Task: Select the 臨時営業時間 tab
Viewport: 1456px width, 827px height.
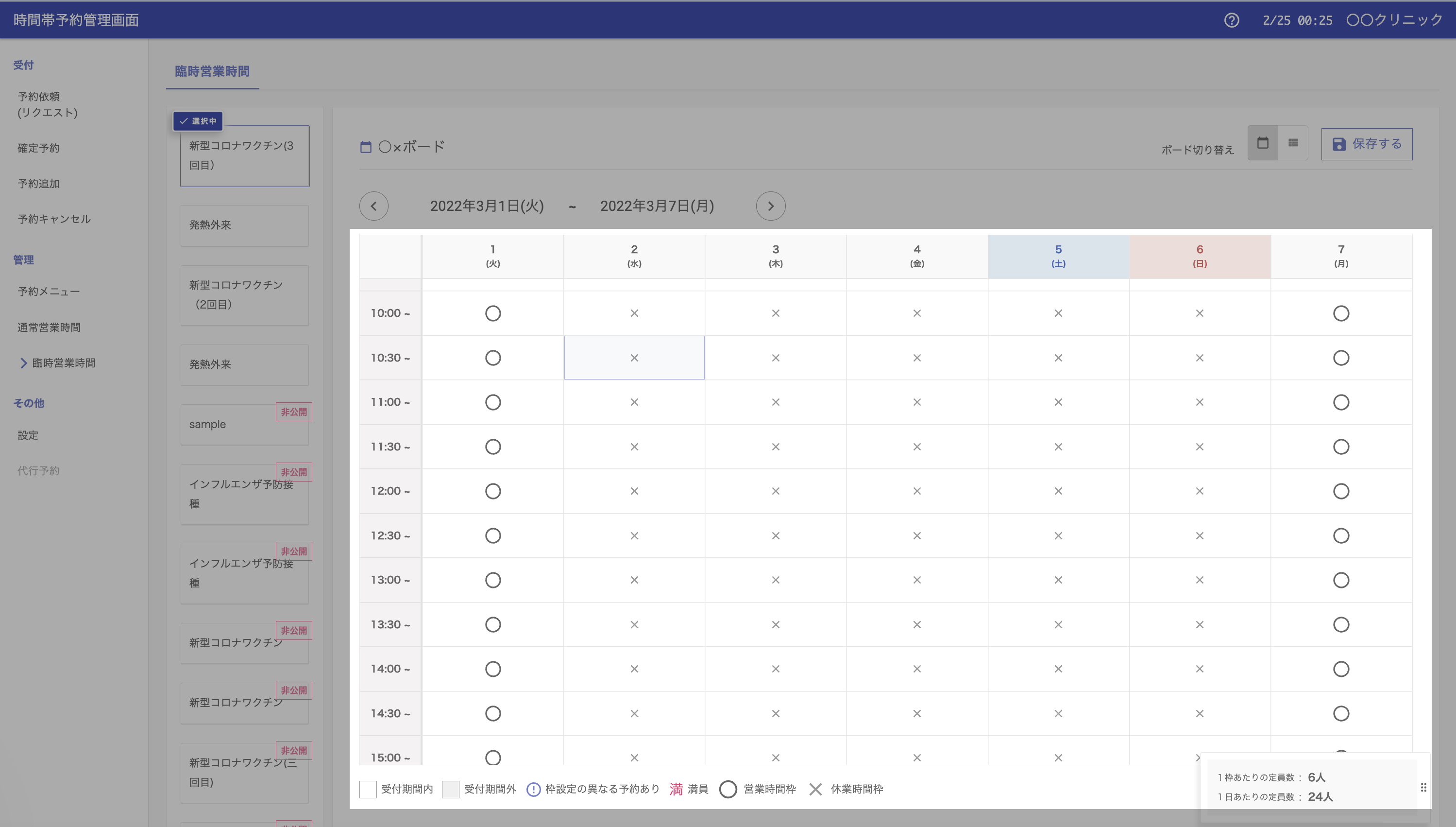Action: pyautogui.click(x=212, y=71)
